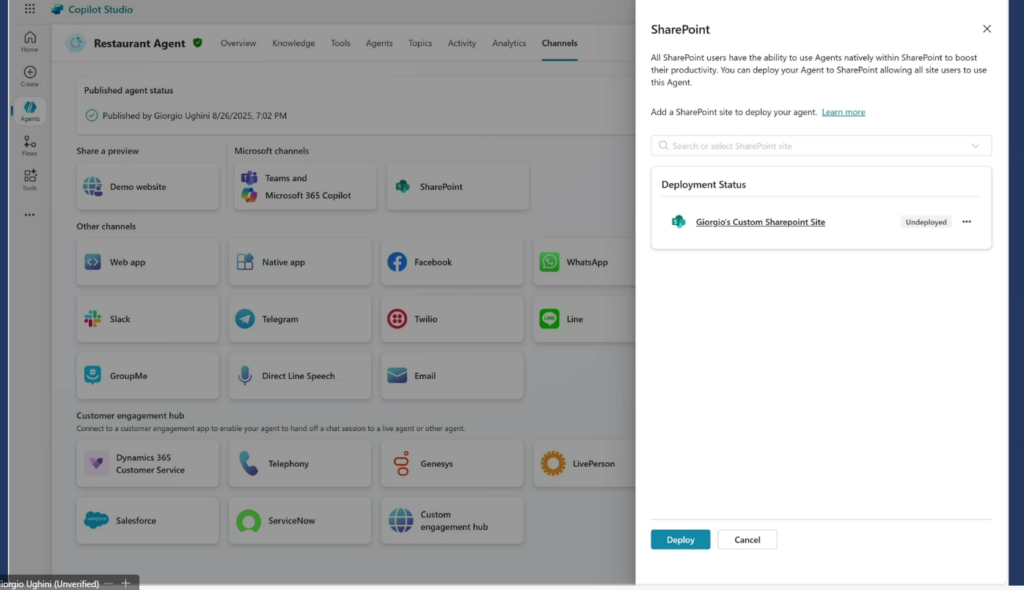Click the Giorgio Ughini (Unverified) label
The width and height of the screenshot is (1024, 590).
pyautogui.click(x=50, y=583)
